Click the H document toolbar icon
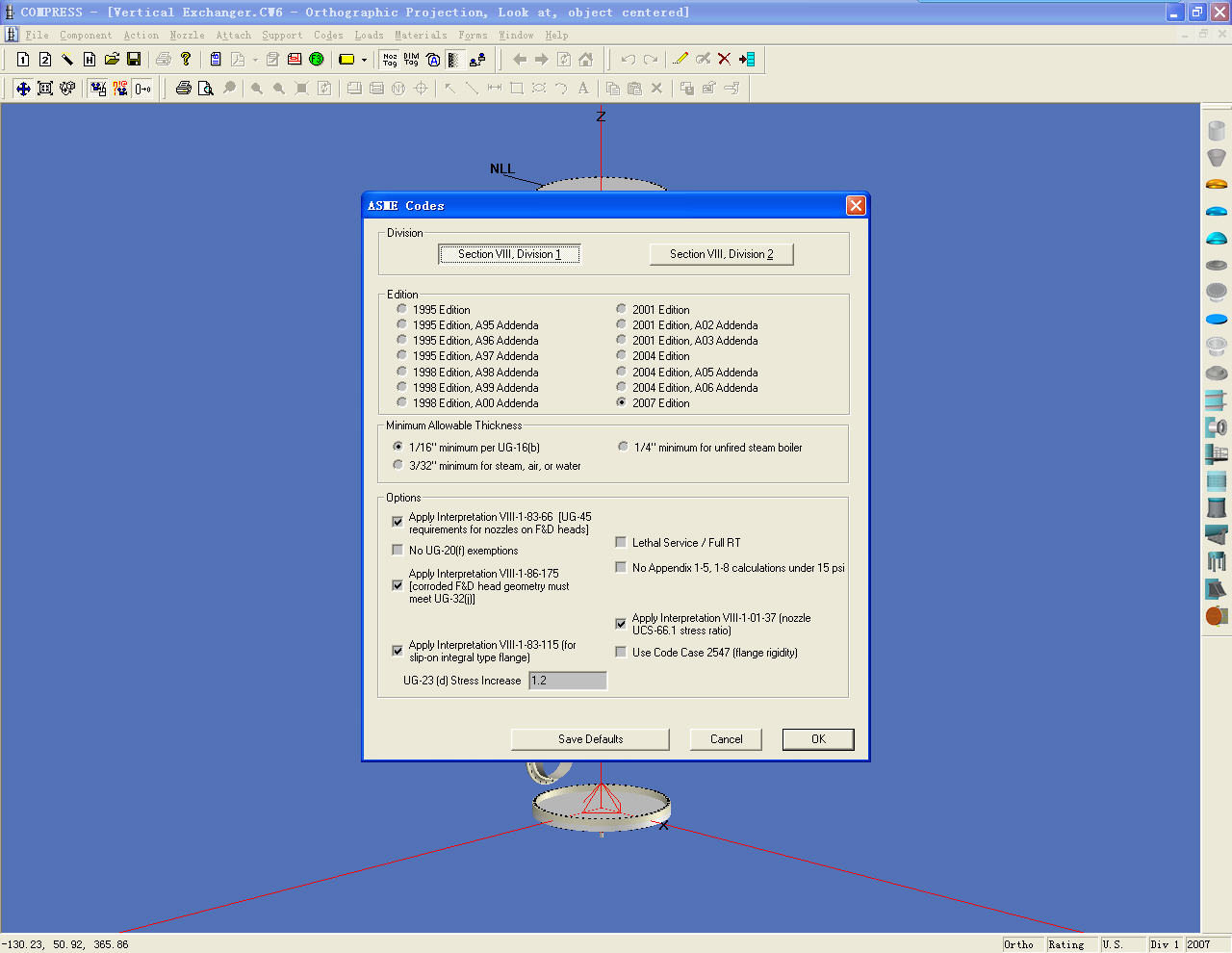Screen dimensions: 1232x953 [90, 60]
